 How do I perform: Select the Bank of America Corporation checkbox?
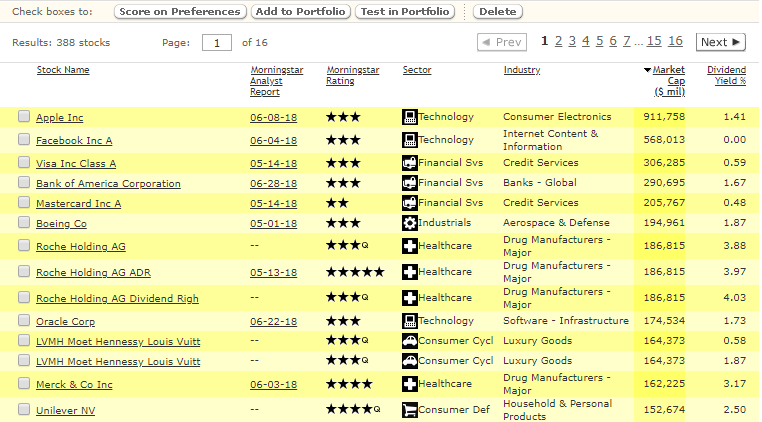point(24,182)
